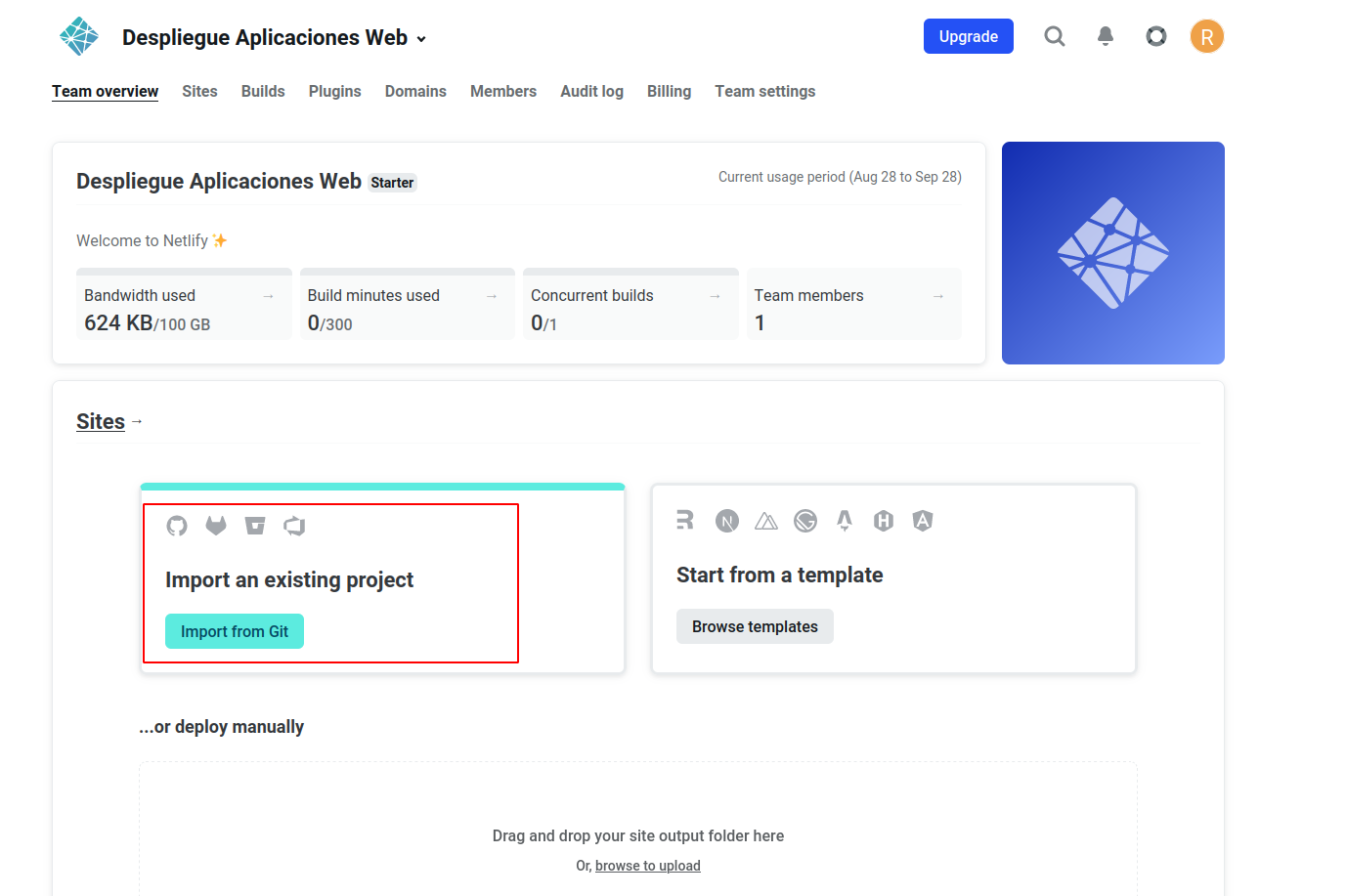Click the GitLab fox icon
The height and width of the screenshot is (896, 1347).
[x=216, y=527]
